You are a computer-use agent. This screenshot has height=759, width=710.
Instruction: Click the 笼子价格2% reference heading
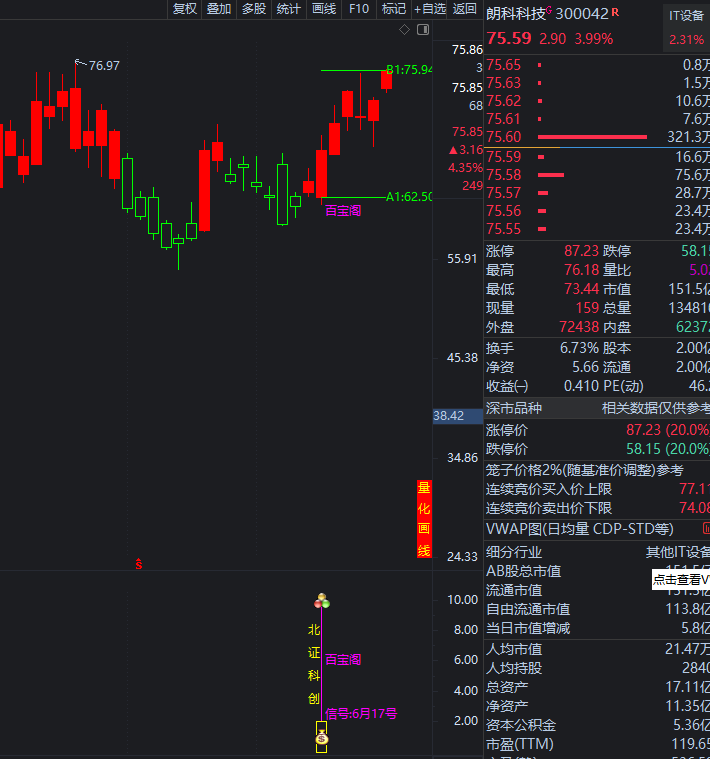click(585, 470)
